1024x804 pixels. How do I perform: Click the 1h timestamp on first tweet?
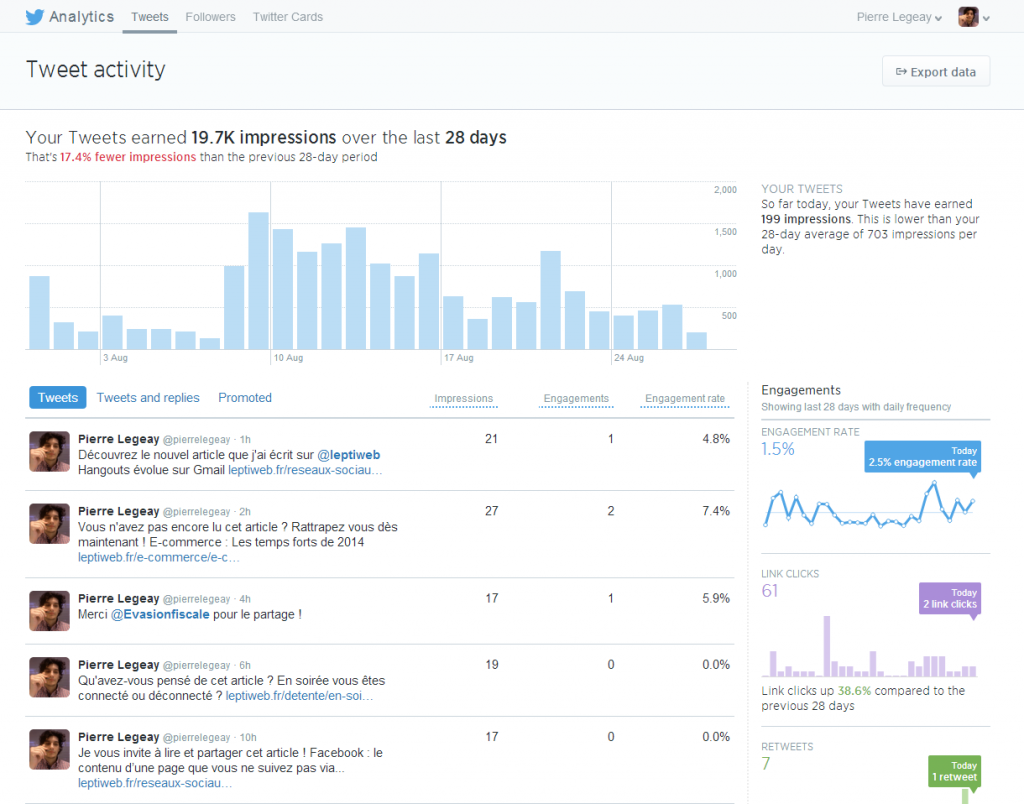point(245,440)
